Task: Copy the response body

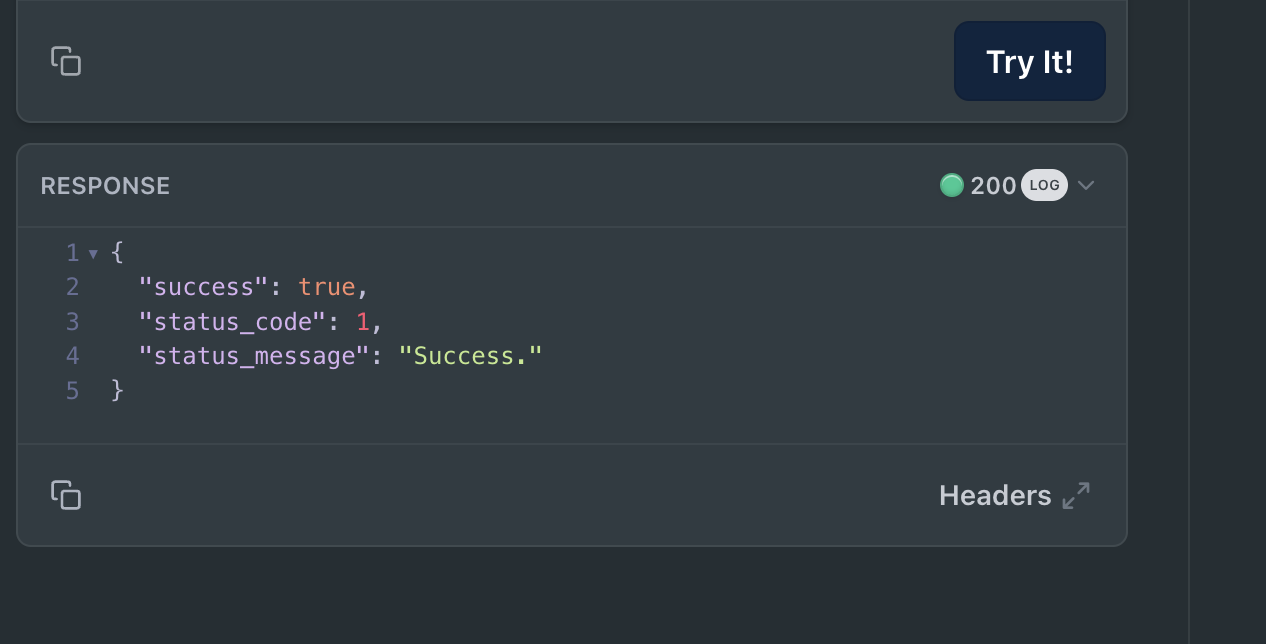Action: tap(66, 495)
